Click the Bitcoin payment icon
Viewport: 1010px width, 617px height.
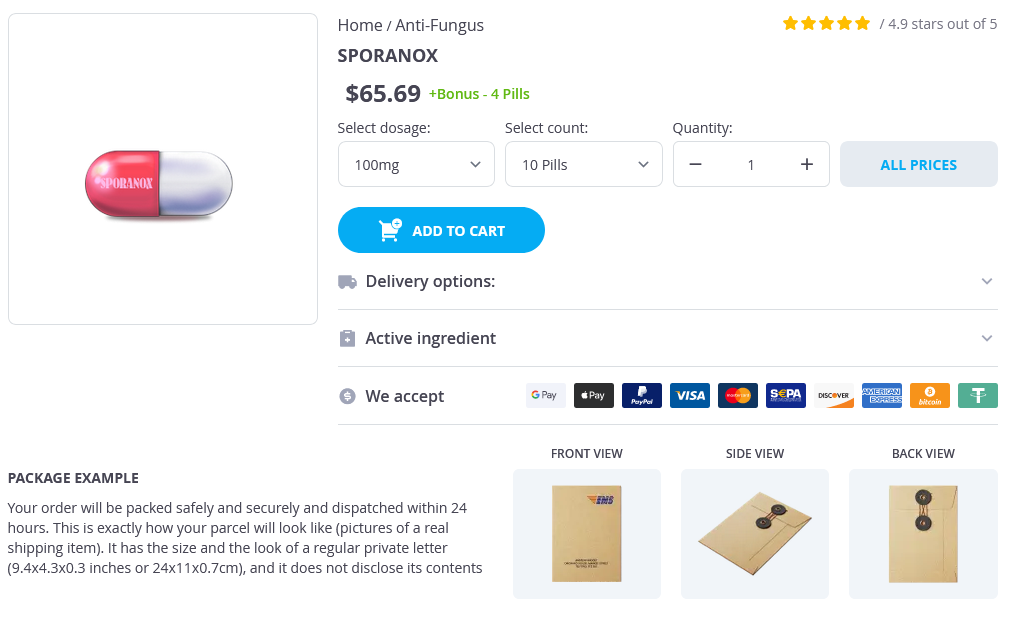click(x=930, y=395)
